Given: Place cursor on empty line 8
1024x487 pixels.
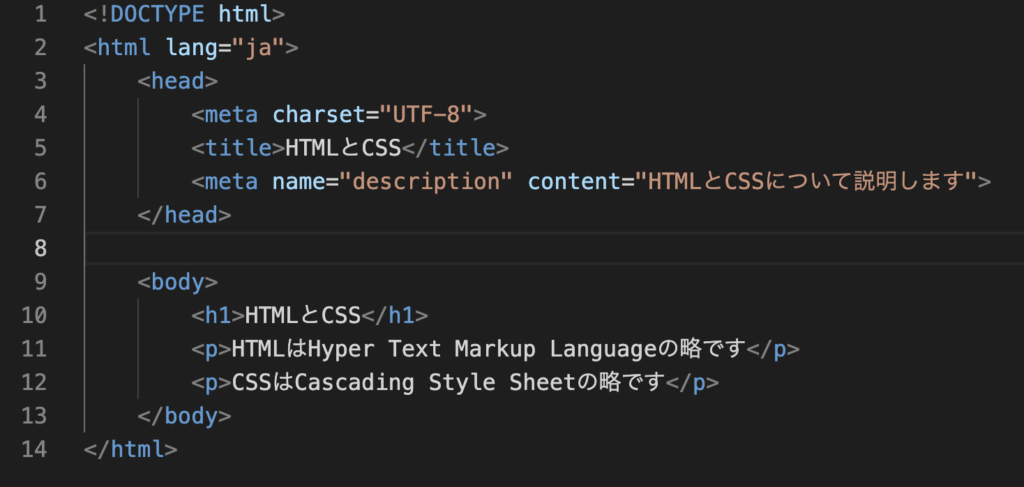Looking at the screenshot, I should click(x=400, y=247).
